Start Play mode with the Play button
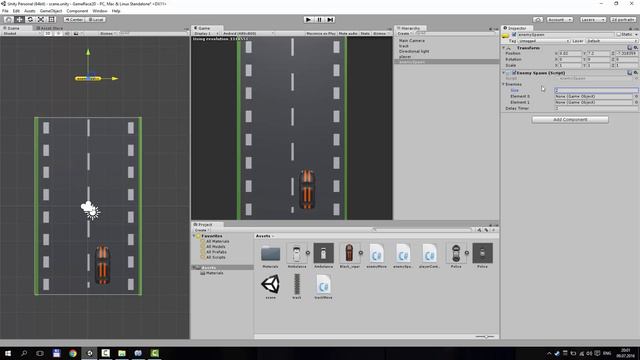The image size is (640, 360). coord(309,20)
